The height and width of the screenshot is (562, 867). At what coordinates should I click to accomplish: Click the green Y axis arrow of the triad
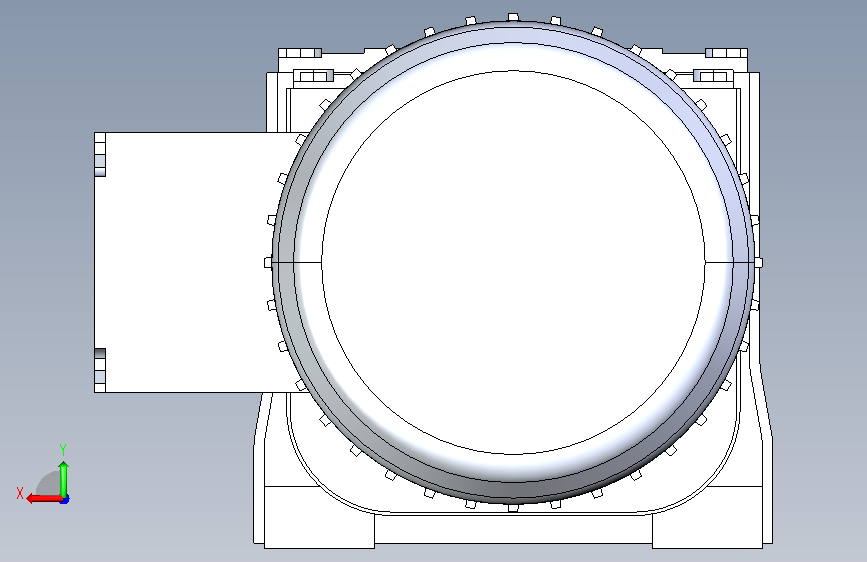(64, 479)
